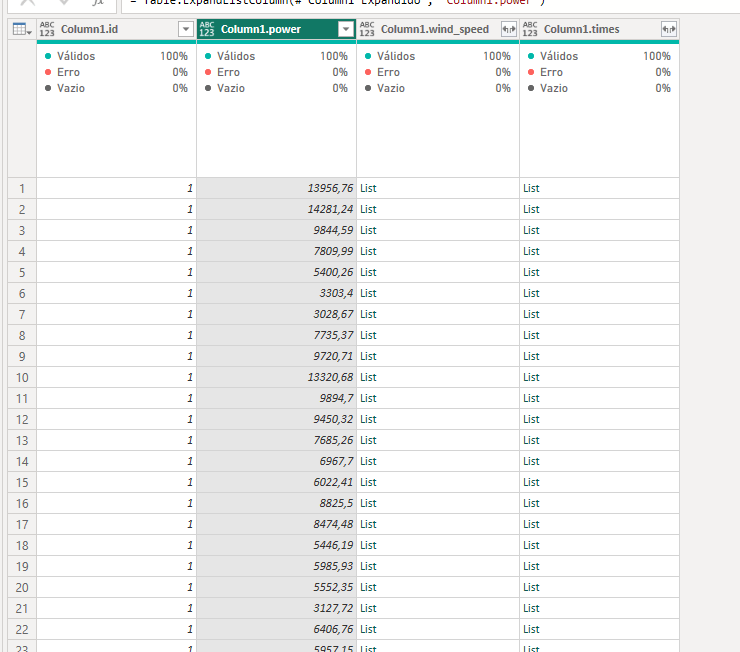740x652 pixels.
Task: Click power value 9720,71
Action: click(x=333, y=356)
